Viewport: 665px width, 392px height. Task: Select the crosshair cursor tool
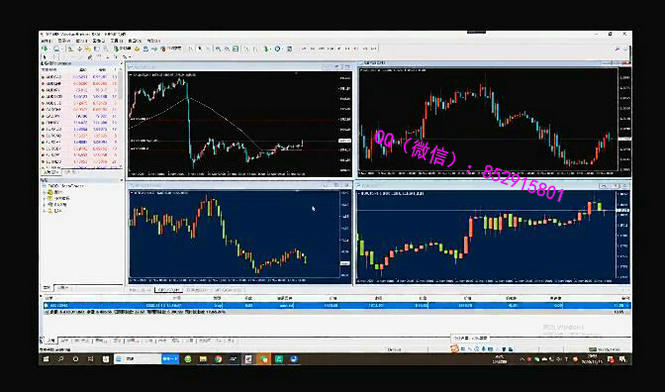[x=199, y=49]
